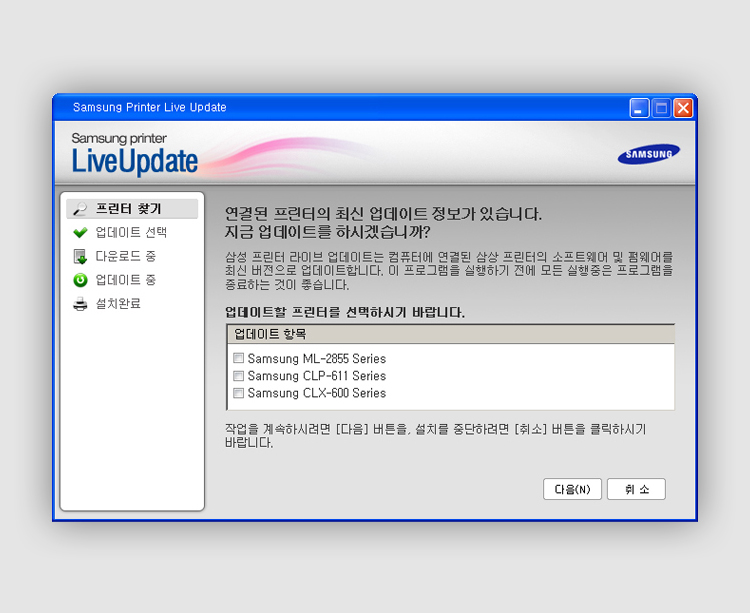
Task: Click the download icon beside 다운로드 중
Action: [80, 256]
